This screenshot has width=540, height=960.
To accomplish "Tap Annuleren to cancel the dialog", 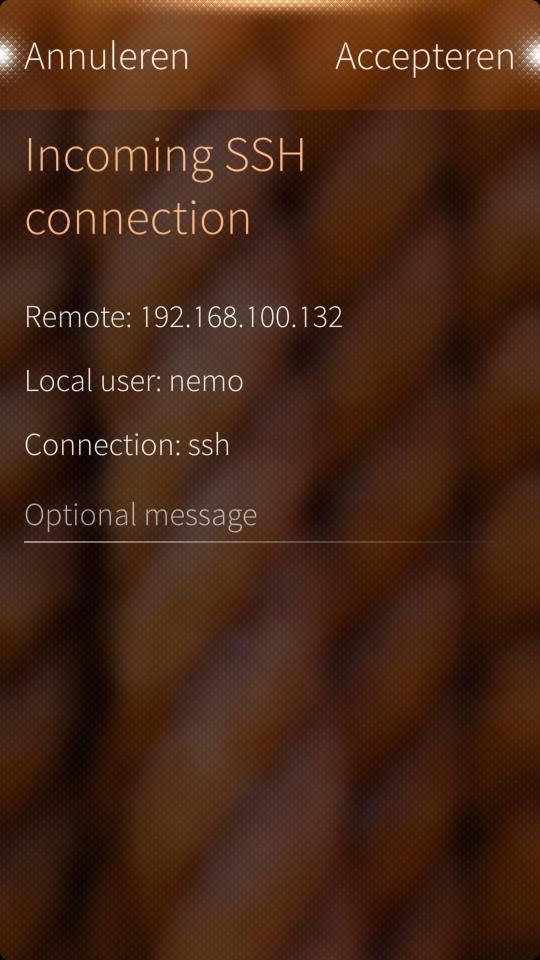I will 107,56.
